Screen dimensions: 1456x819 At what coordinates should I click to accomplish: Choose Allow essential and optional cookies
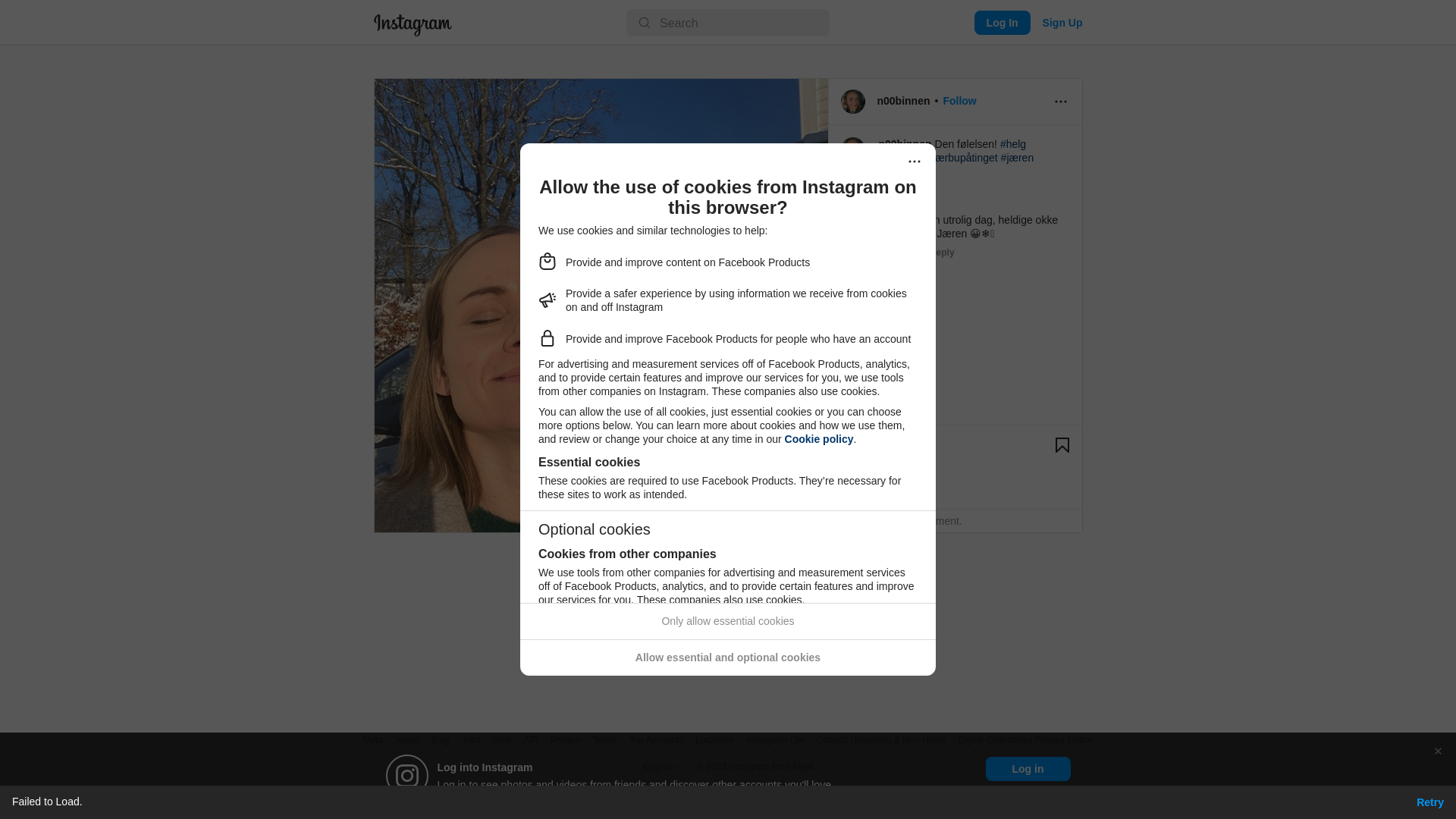(x=728, y=657)
